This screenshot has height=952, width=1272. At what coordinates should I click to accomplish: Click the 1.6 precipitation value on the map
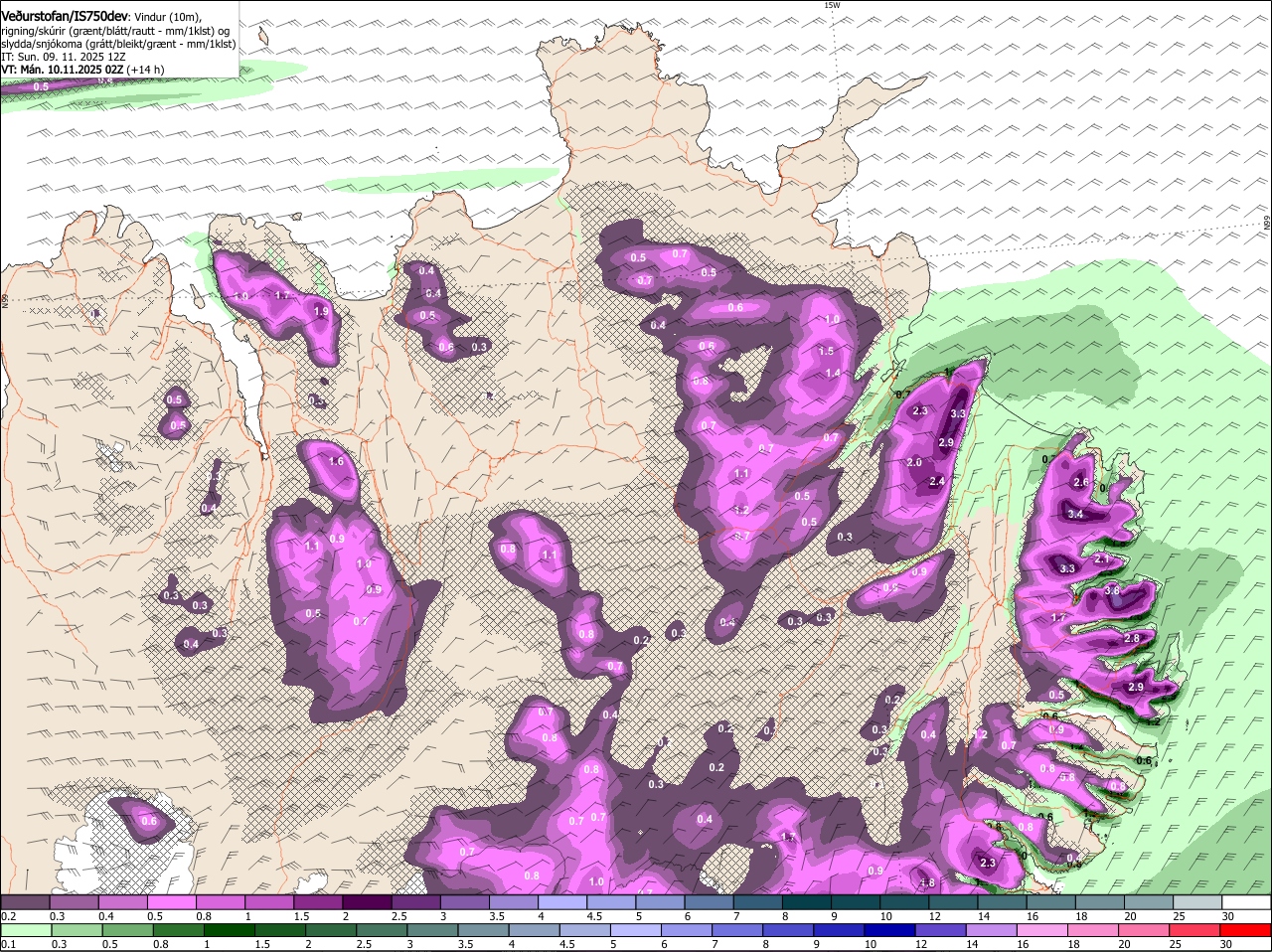336,461
